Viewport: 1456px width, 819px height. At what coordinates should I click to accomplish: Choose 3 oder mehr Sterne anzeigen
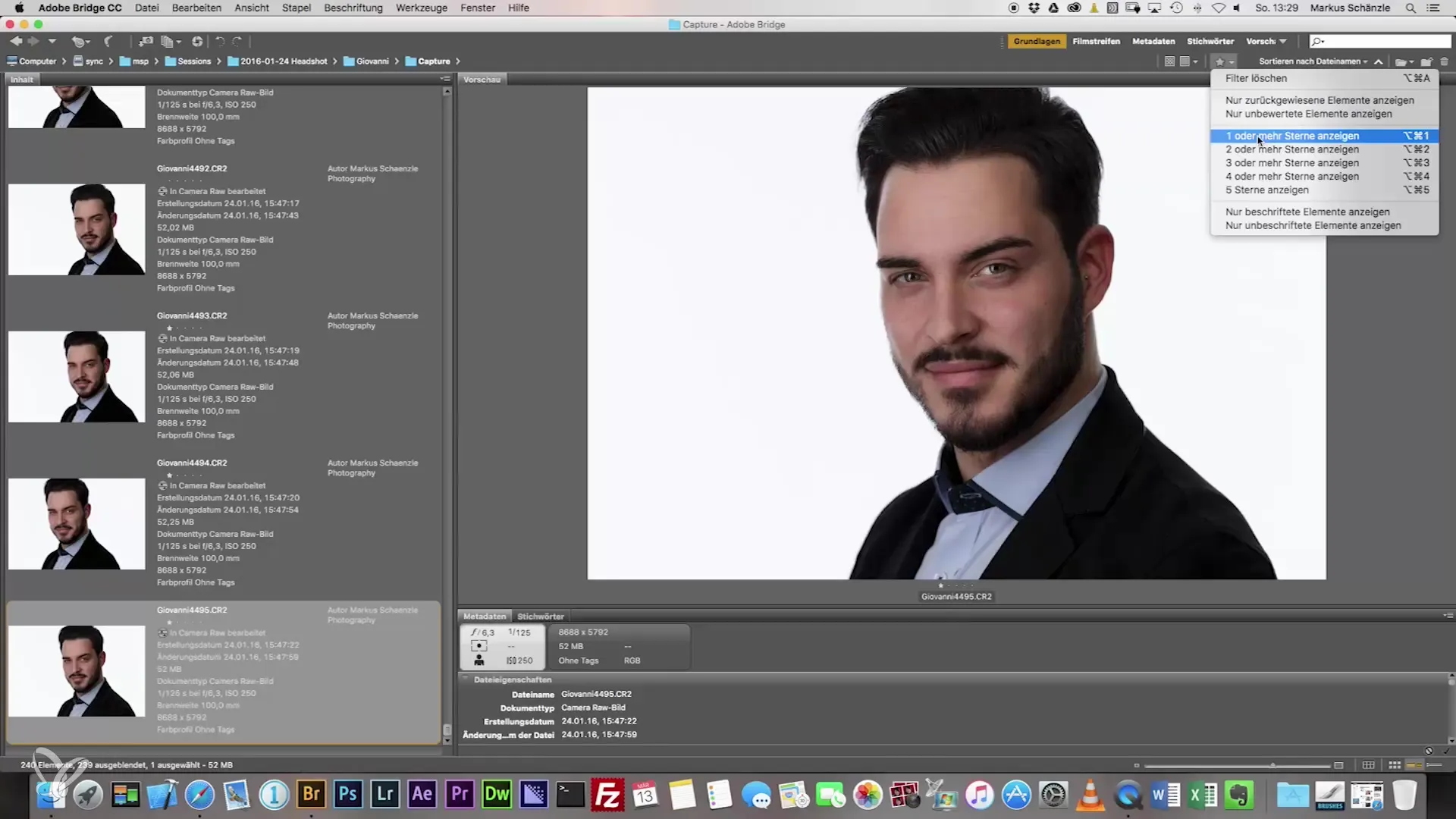tap(1324, 163)
